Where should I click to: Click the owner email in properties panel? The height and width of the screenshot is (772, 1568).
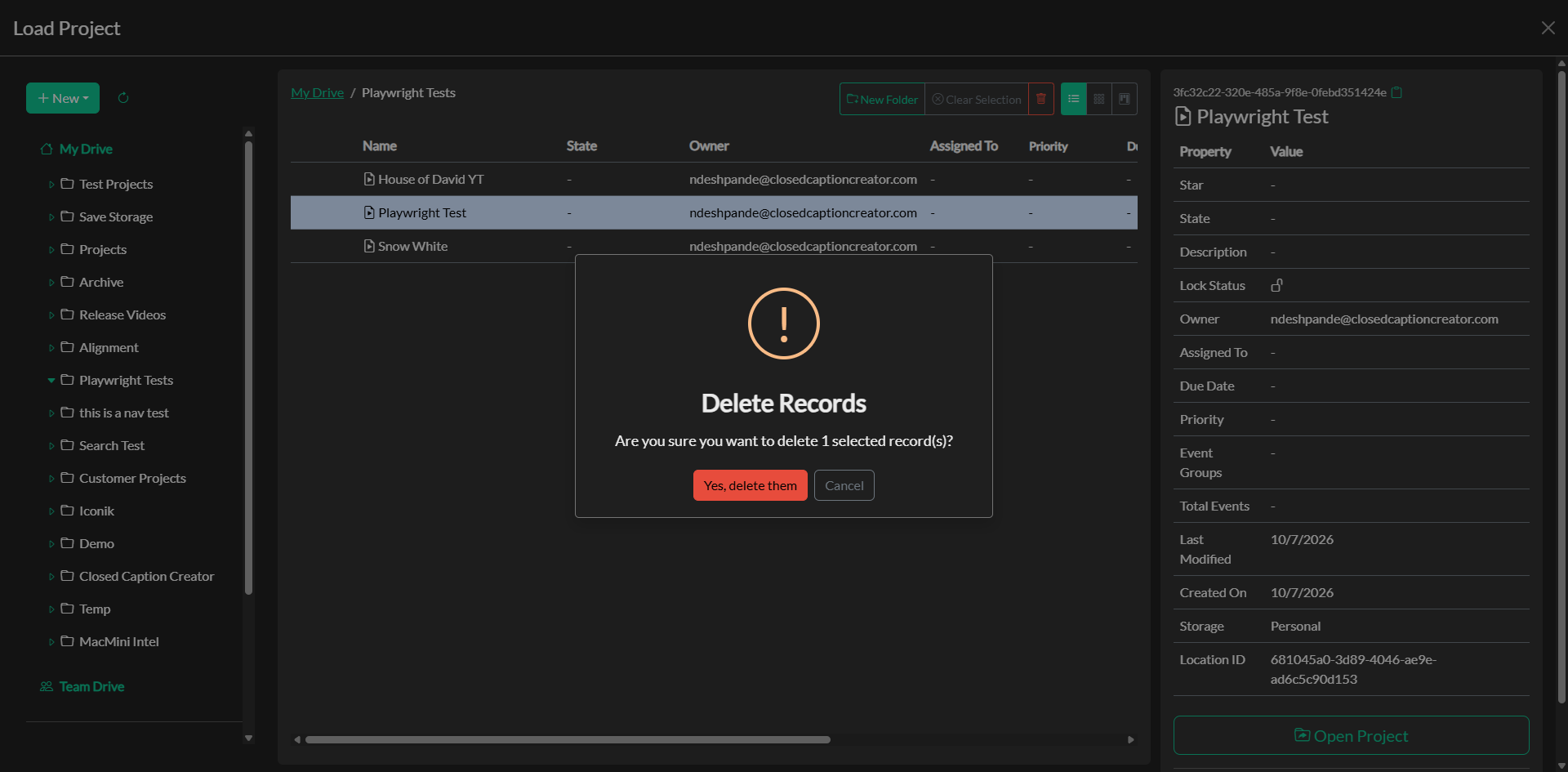[1384, 319]
